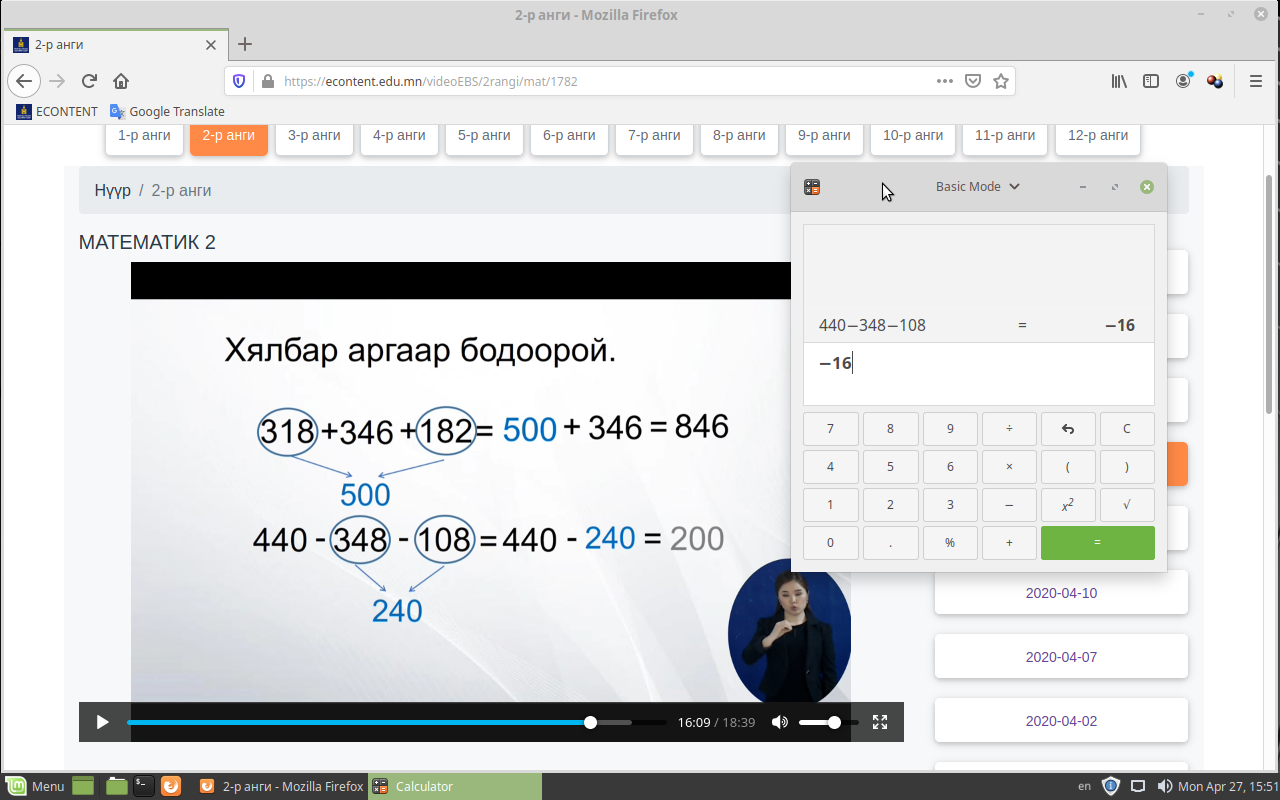Open the Firefox hamburger menu
This screenshot has height=800, width=1280.
click(x=1255, y=81)
